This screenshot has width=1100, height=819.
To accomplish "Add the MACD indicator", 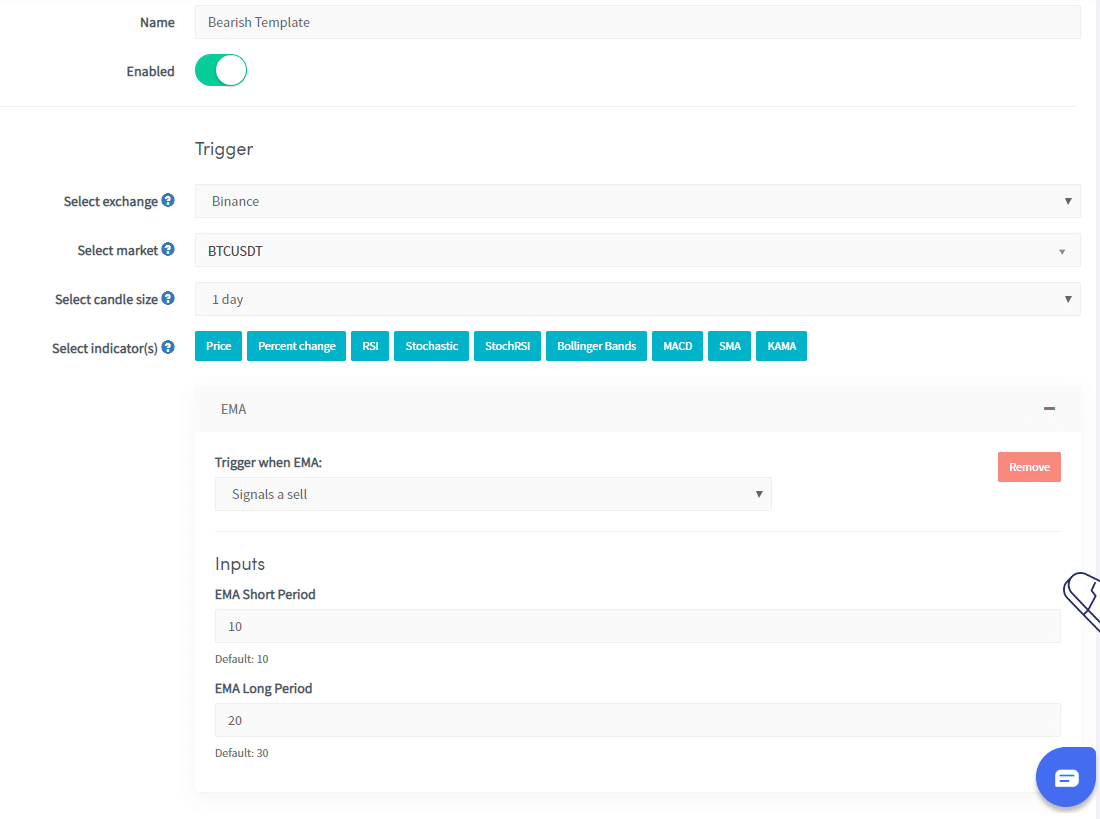I will (x=677, y=346).
